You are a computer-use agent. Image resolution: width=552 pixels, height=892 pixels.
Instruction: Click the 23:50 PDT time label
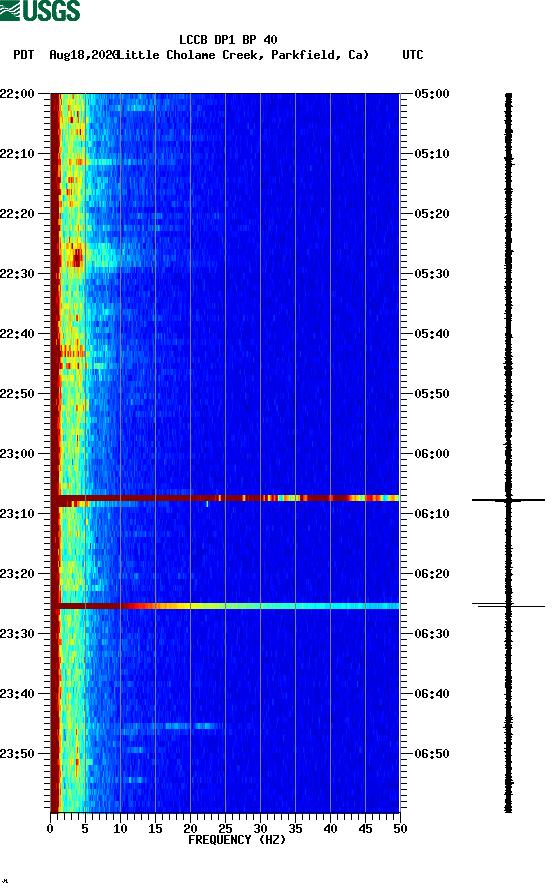tap(17, 754)
